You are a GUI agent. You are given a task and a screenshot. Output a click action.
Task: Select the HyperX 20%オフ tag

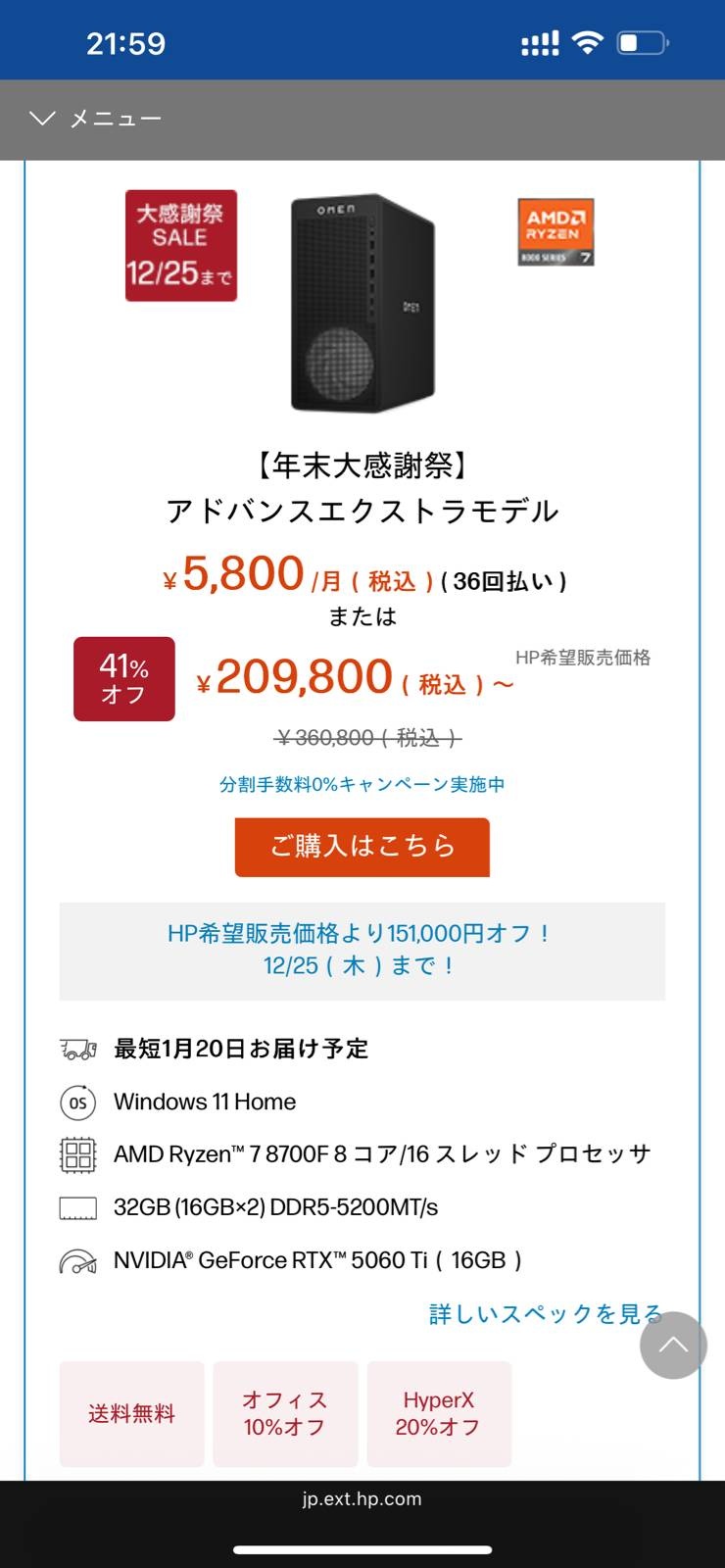pos(439,1413)
